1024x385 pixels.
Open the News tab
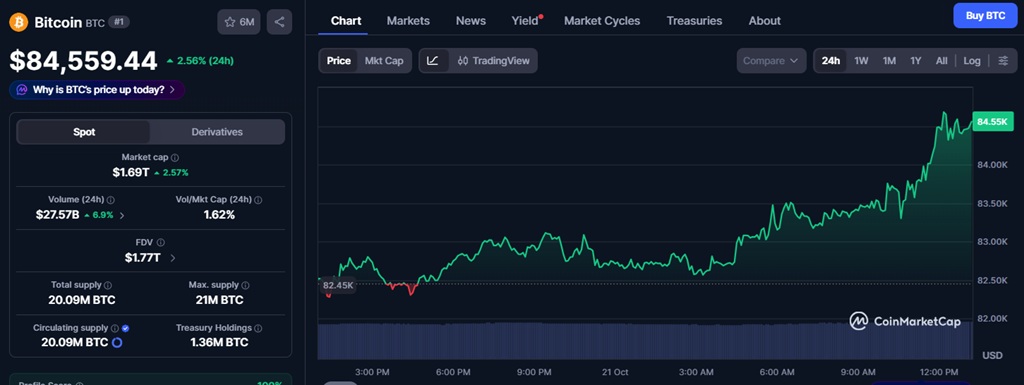471,21
